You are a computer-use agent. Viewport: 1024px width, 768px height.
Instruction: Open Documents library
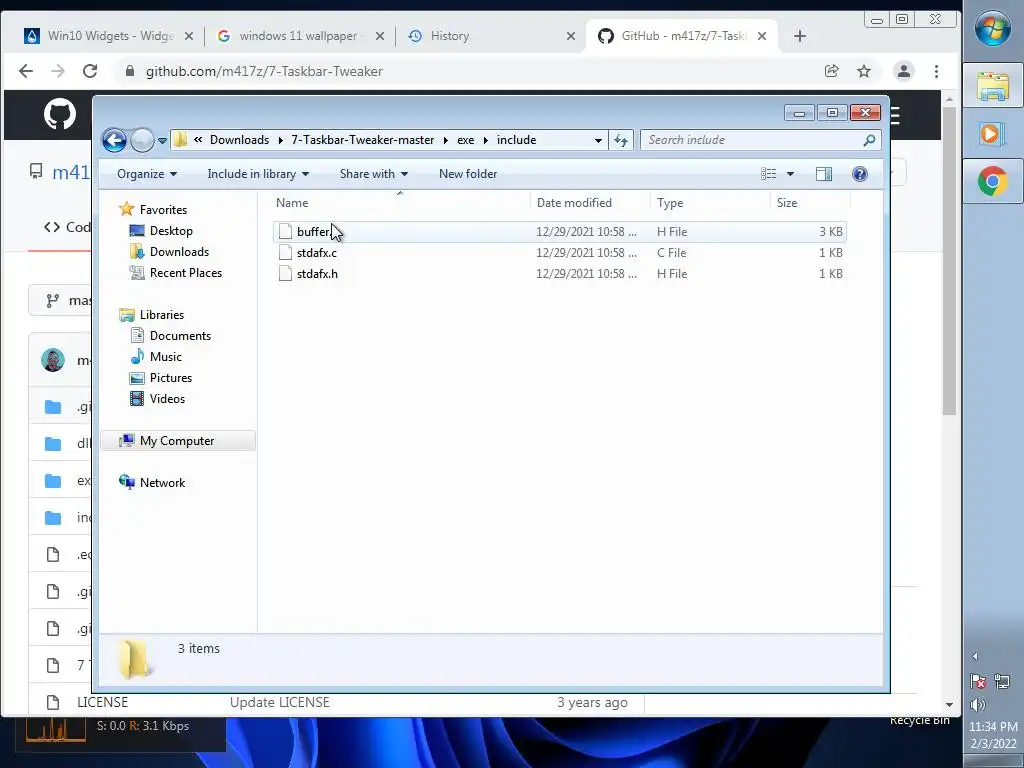tap(180, 336)
